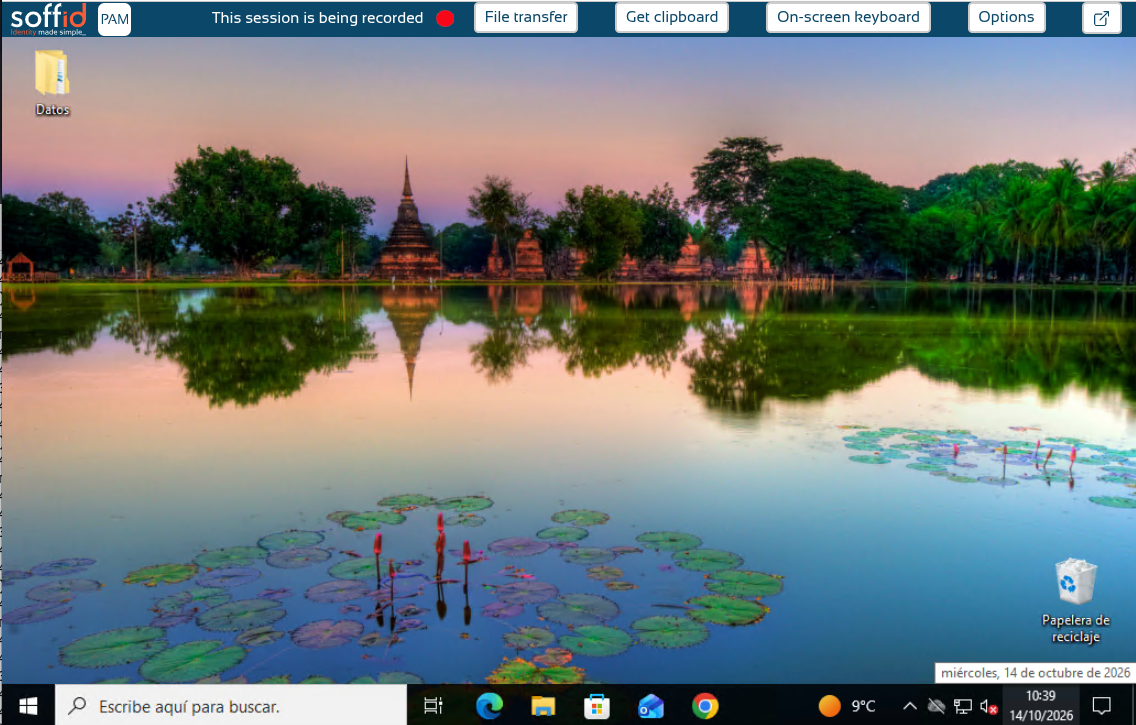Launch Microsoft Edge from the taskbar
Screen dimensions: 1136x725
[x=489, y=705]
